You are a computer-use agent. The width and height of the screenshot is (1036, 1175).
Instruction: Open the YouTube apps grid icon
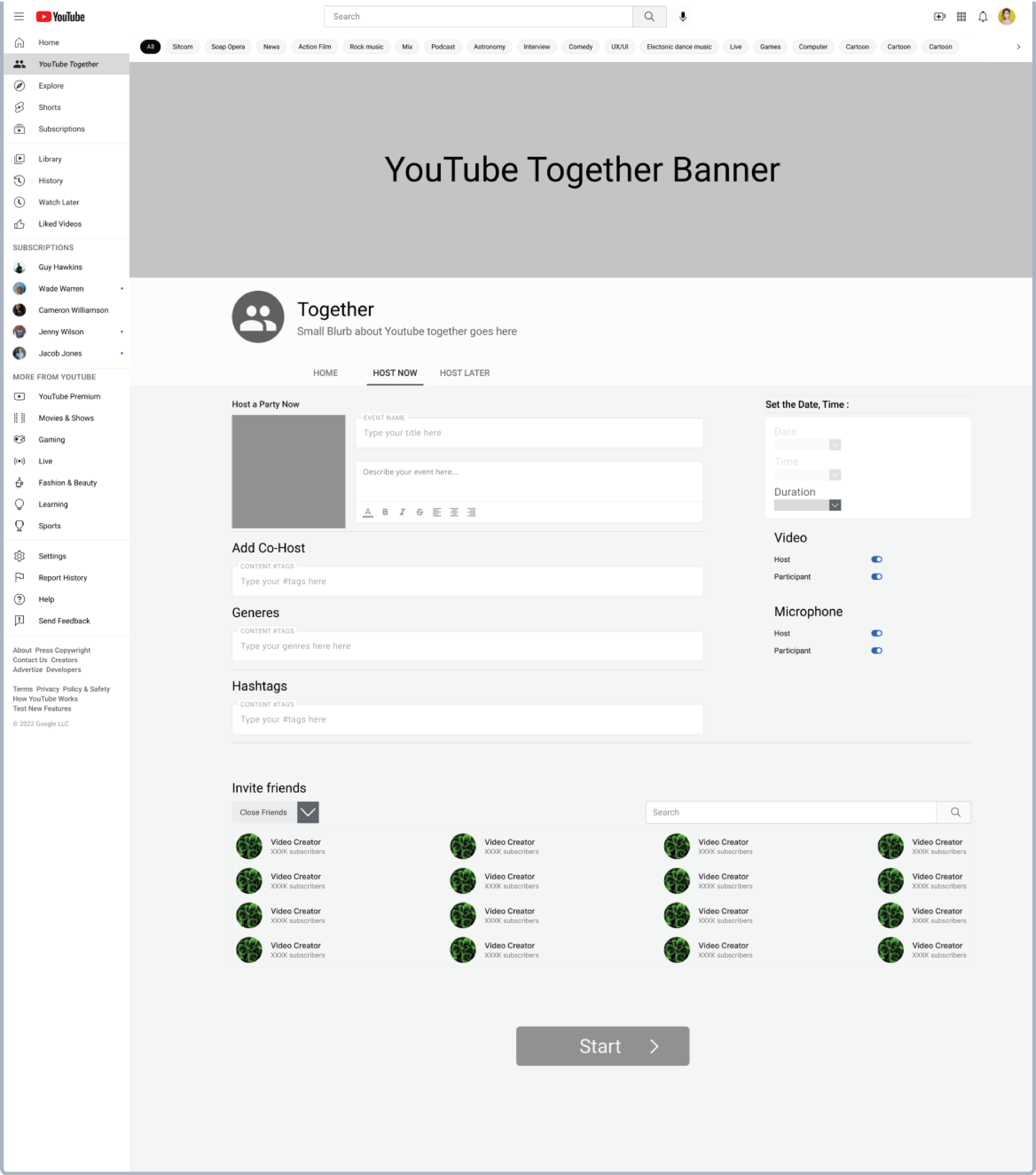pyautogui.click(x=961, y=17)
